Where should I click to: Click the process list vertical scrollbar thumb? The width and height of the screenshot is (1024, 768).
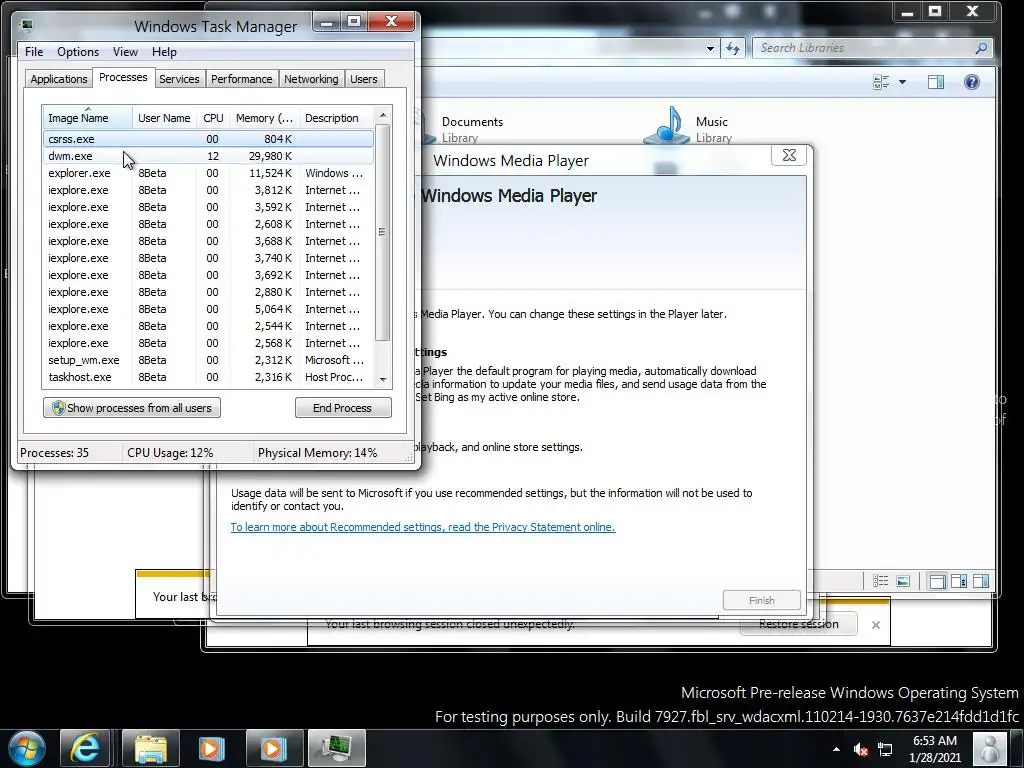coord(383,232)
